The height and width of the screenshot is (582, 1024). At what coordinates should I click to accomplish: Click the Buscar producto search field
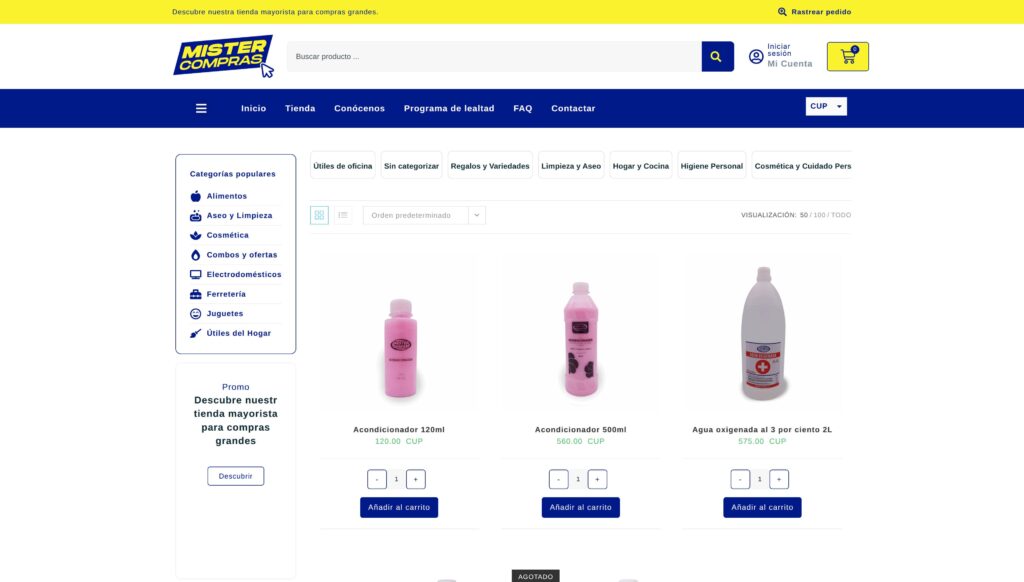494,56
